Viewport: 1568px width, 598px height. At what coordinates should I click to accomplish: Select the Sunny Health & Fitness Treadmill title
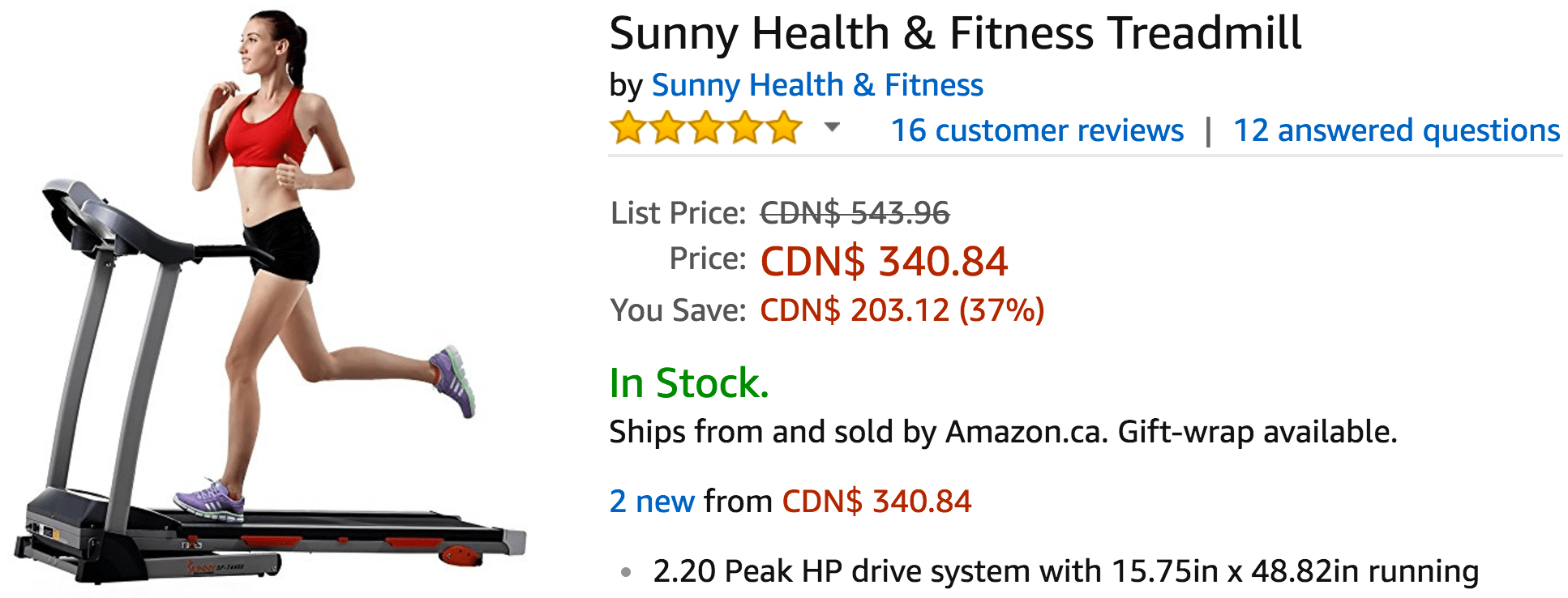point(955,34)
